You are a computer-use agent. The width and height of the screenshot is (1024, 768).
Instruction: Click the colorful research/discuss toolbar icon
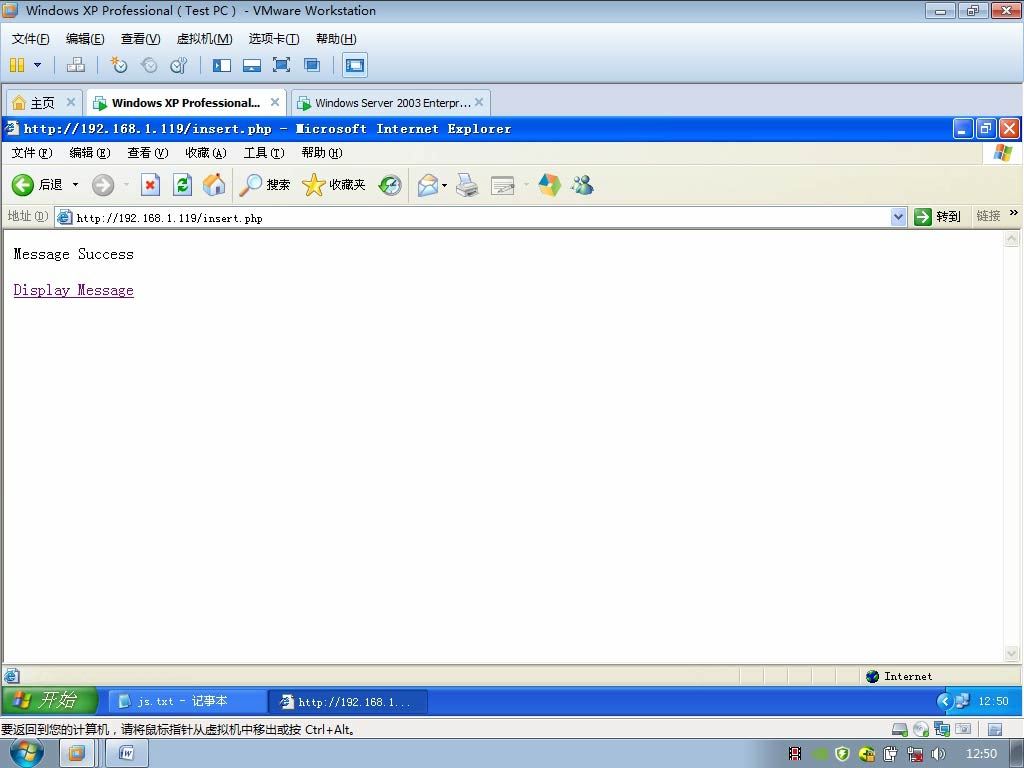coord(549,185)
